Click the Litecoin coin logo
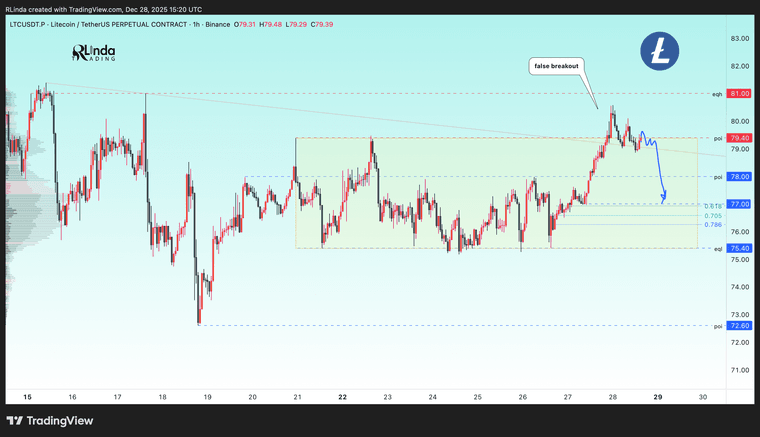Screen dimensions: 760x437 [x=659, y=51]
